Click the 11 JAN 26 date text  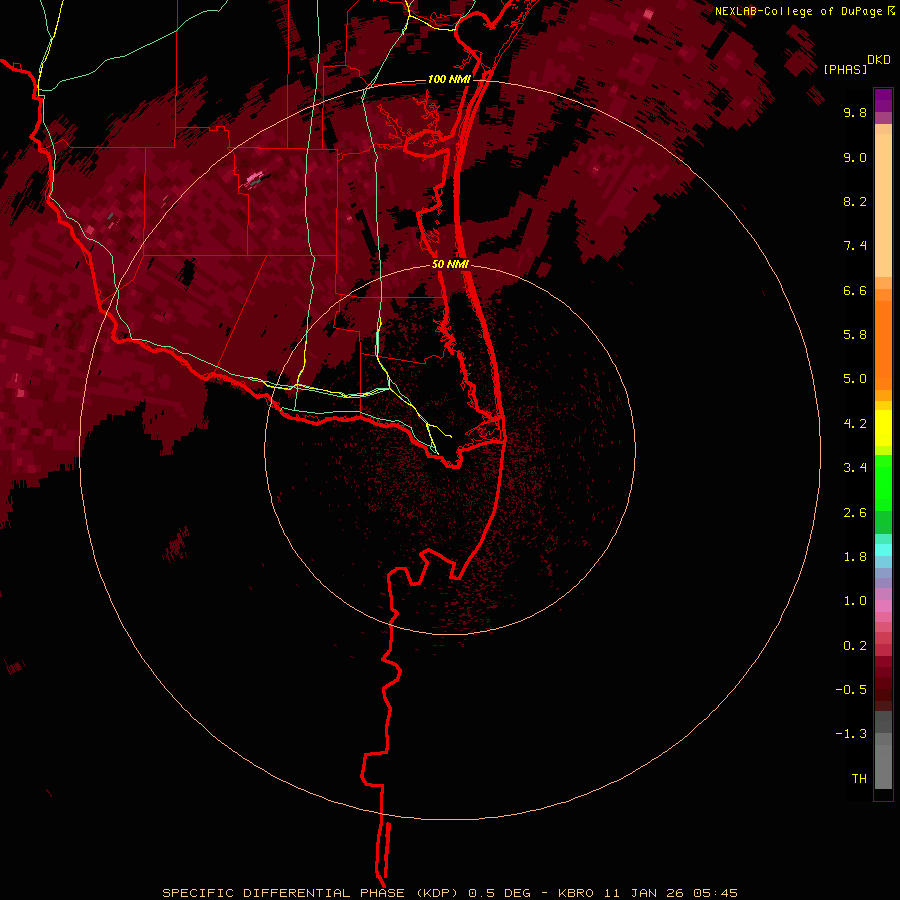click(x=644, y=893)
